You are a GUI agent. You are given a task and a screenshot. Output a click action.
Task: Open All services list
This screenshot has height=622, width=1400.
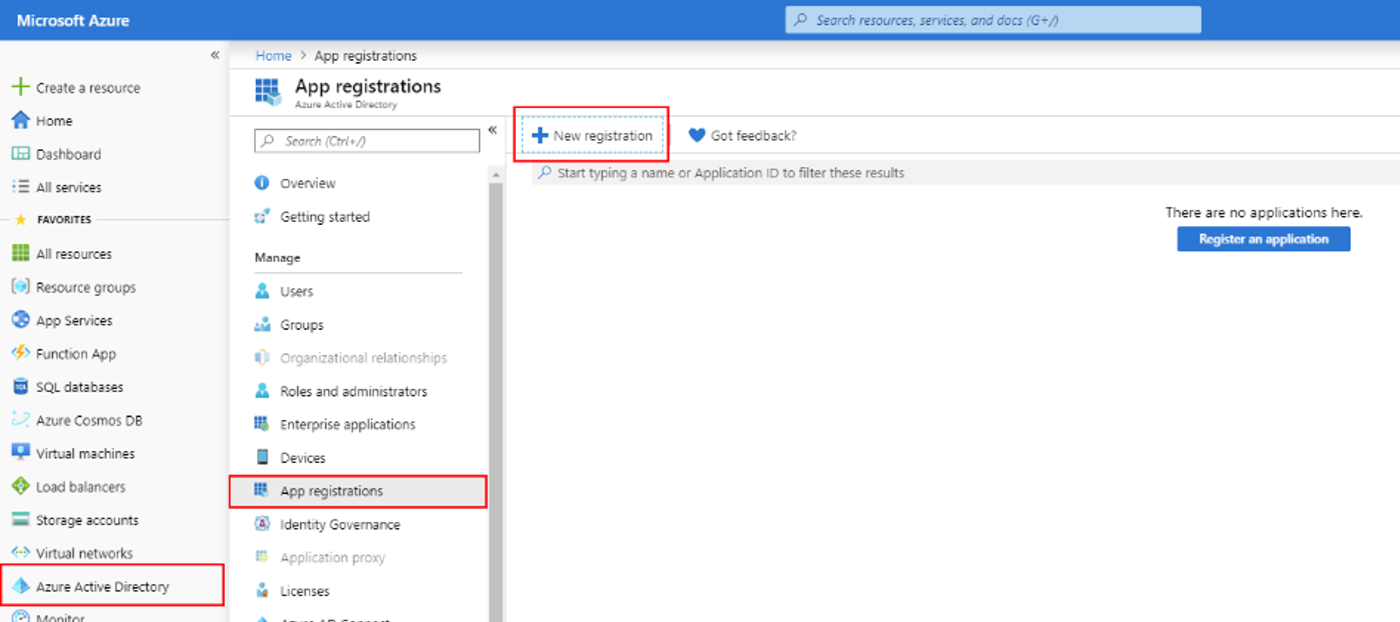68,187
